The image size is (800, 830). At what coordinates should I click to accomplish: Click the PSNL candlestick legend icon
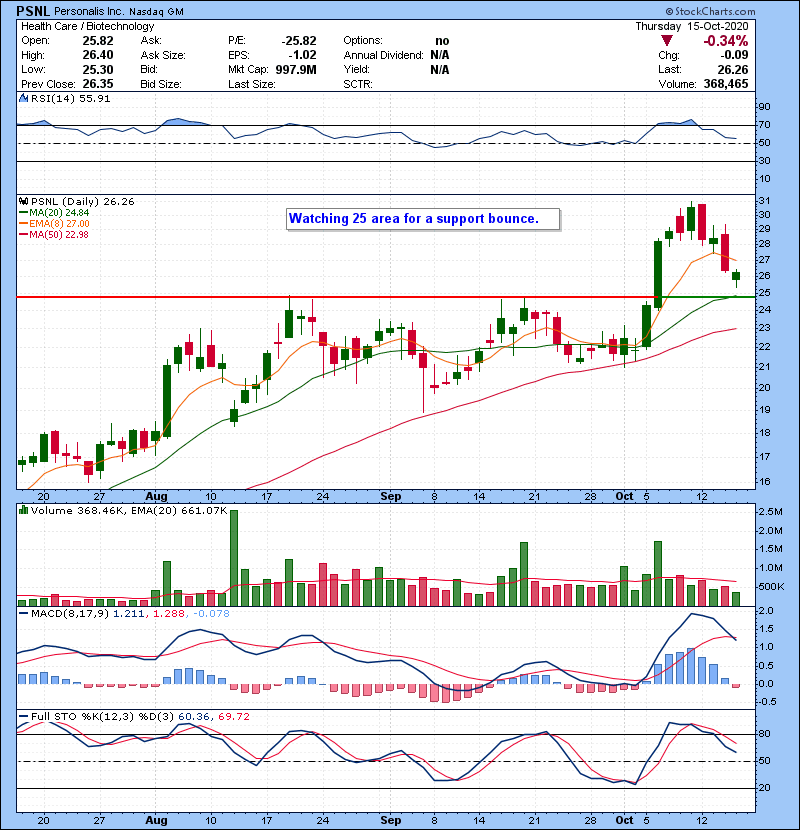[x=23, y=201]
